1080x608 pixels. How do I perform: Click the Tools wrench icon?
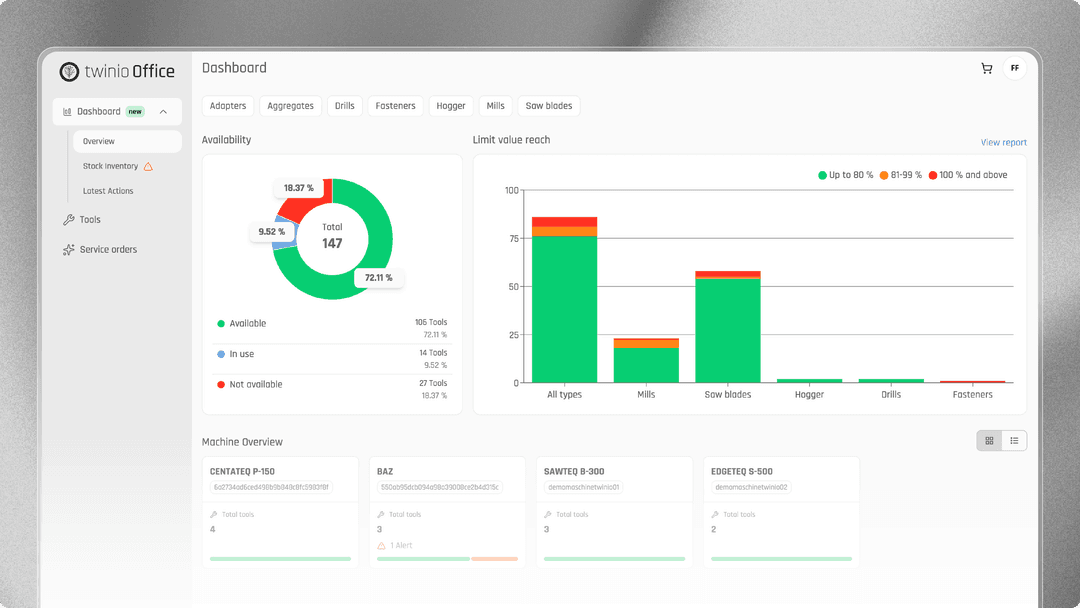coord(68,220)
